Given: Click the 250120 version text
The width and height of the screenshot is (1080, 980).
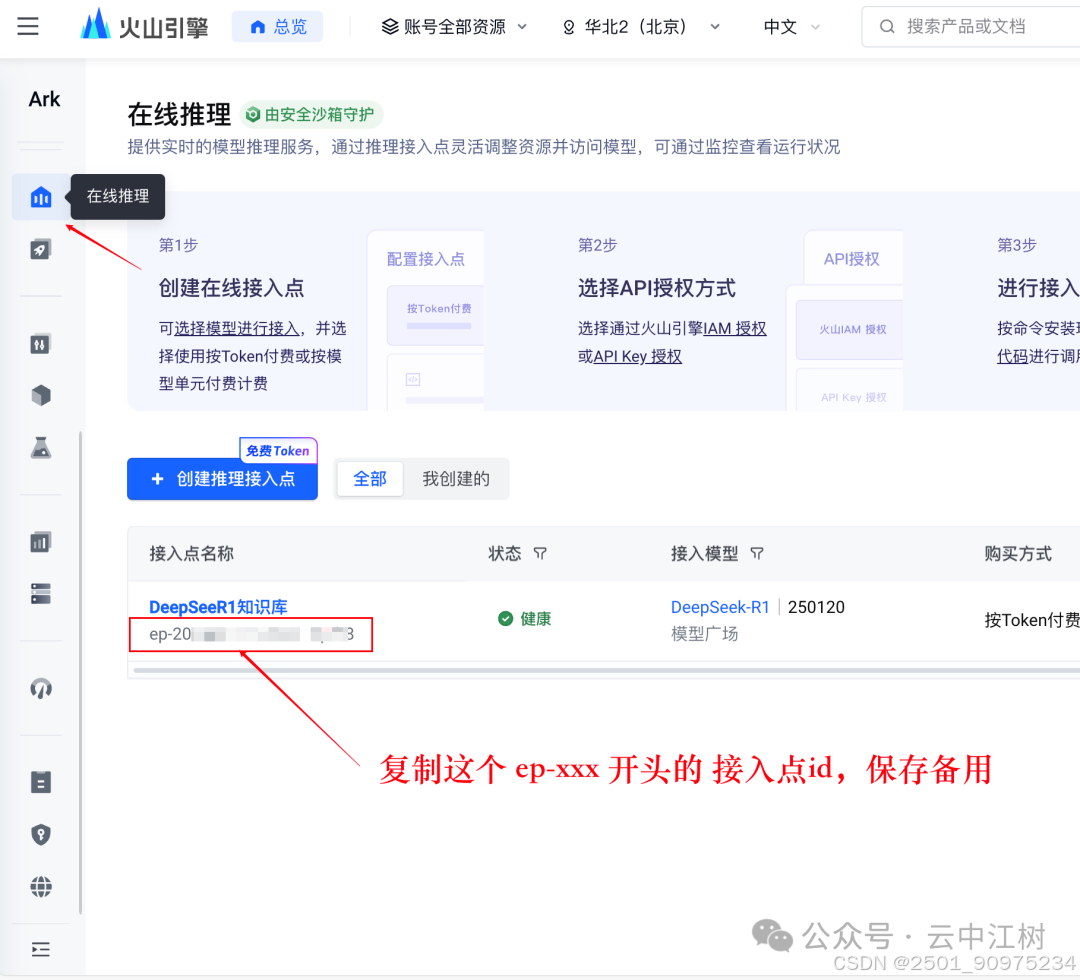Looking at the screenshot, I should pos(816,607).
